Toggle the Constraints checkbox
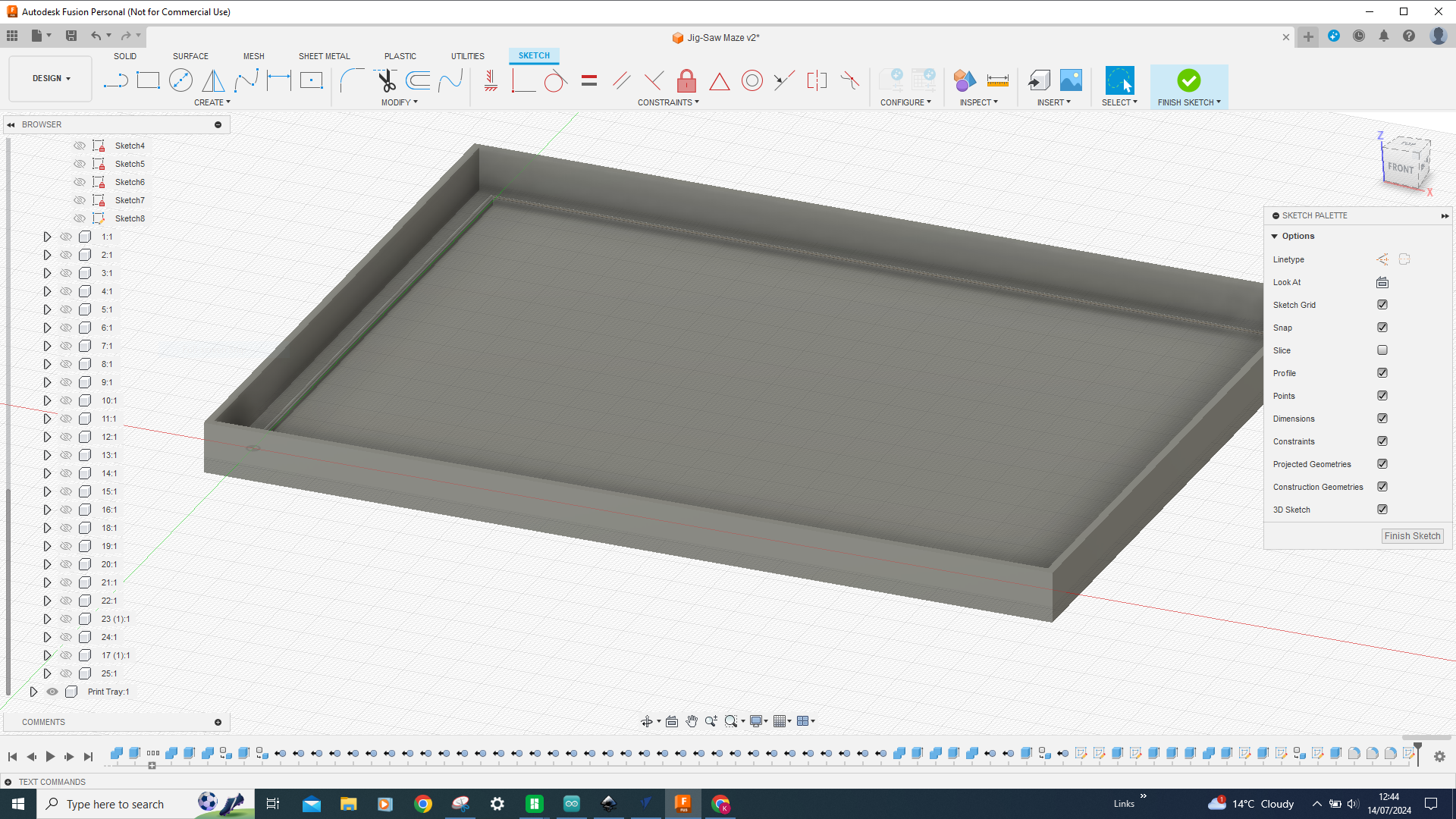 1382,441
